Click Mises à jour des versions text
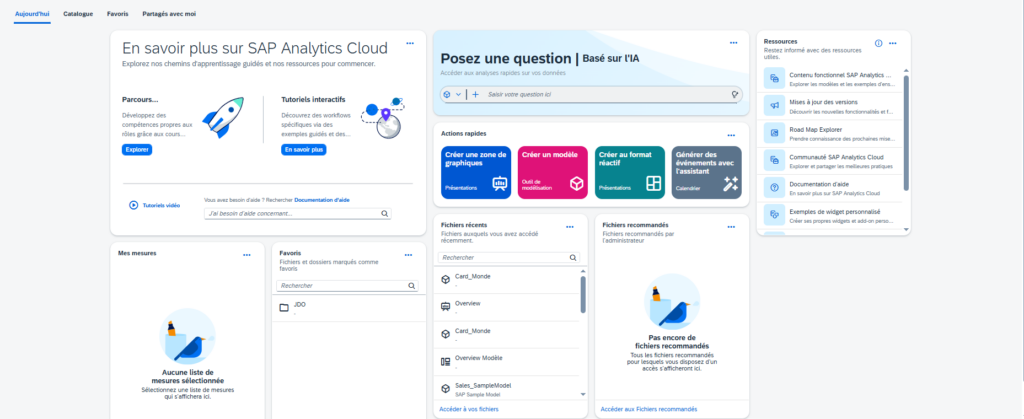 click(824, 102)
